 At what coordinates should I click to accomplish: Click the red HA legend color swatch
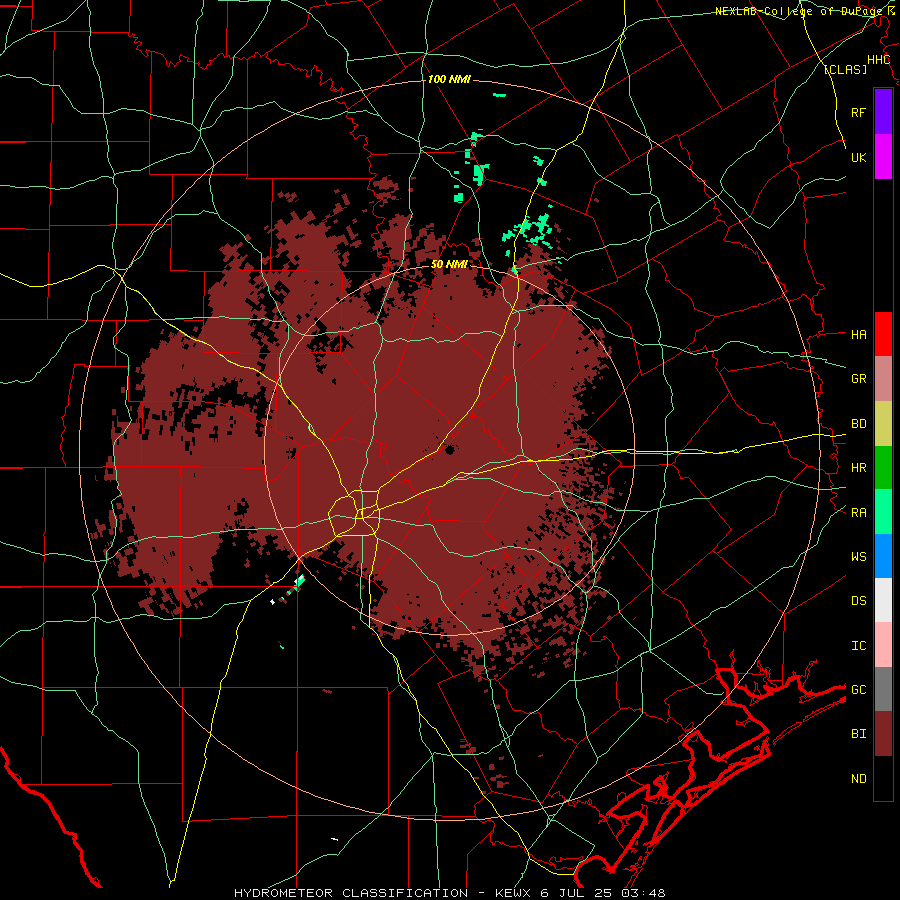pos(883,334)
